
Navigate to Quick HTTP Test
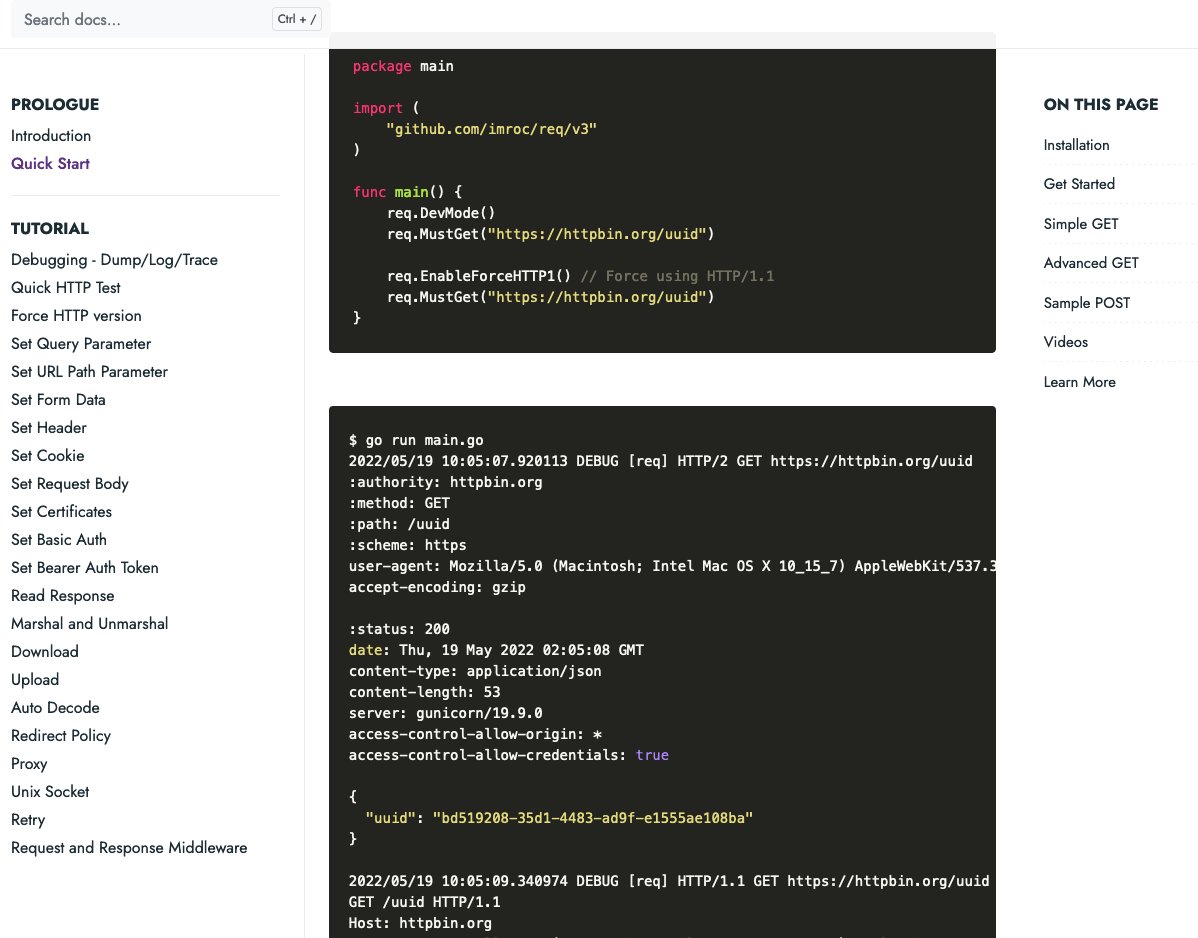click(x=65, y=287)
